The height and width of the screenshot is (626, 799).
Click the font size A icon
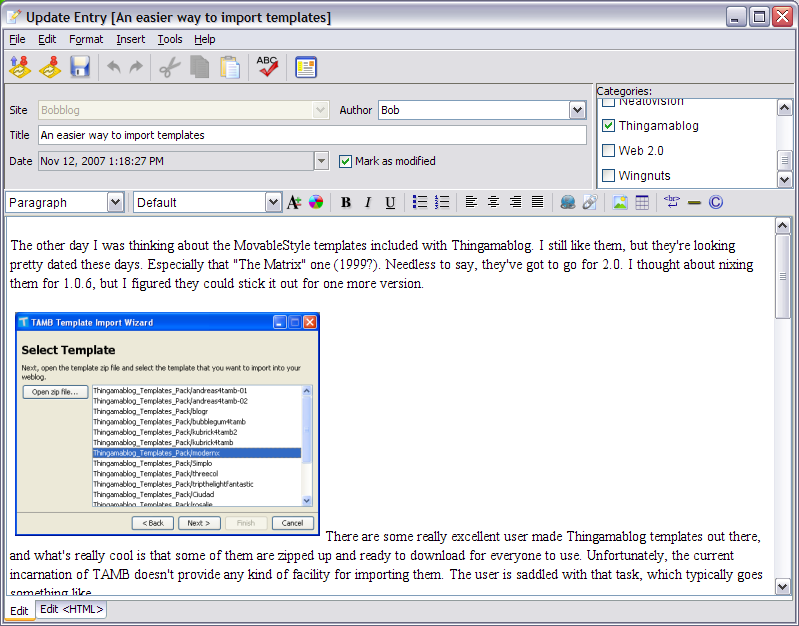[x=294, y=202]
